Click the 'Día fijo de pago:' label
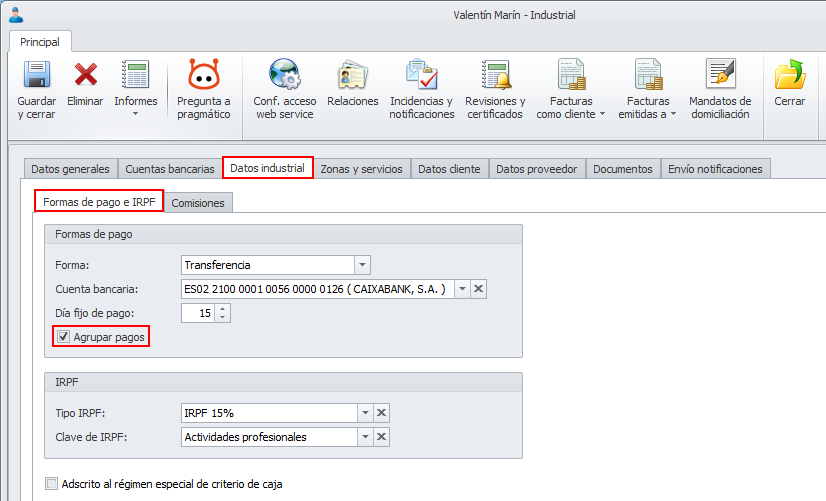This screenshot has height=501, width=826. click(x=95, y=313)
